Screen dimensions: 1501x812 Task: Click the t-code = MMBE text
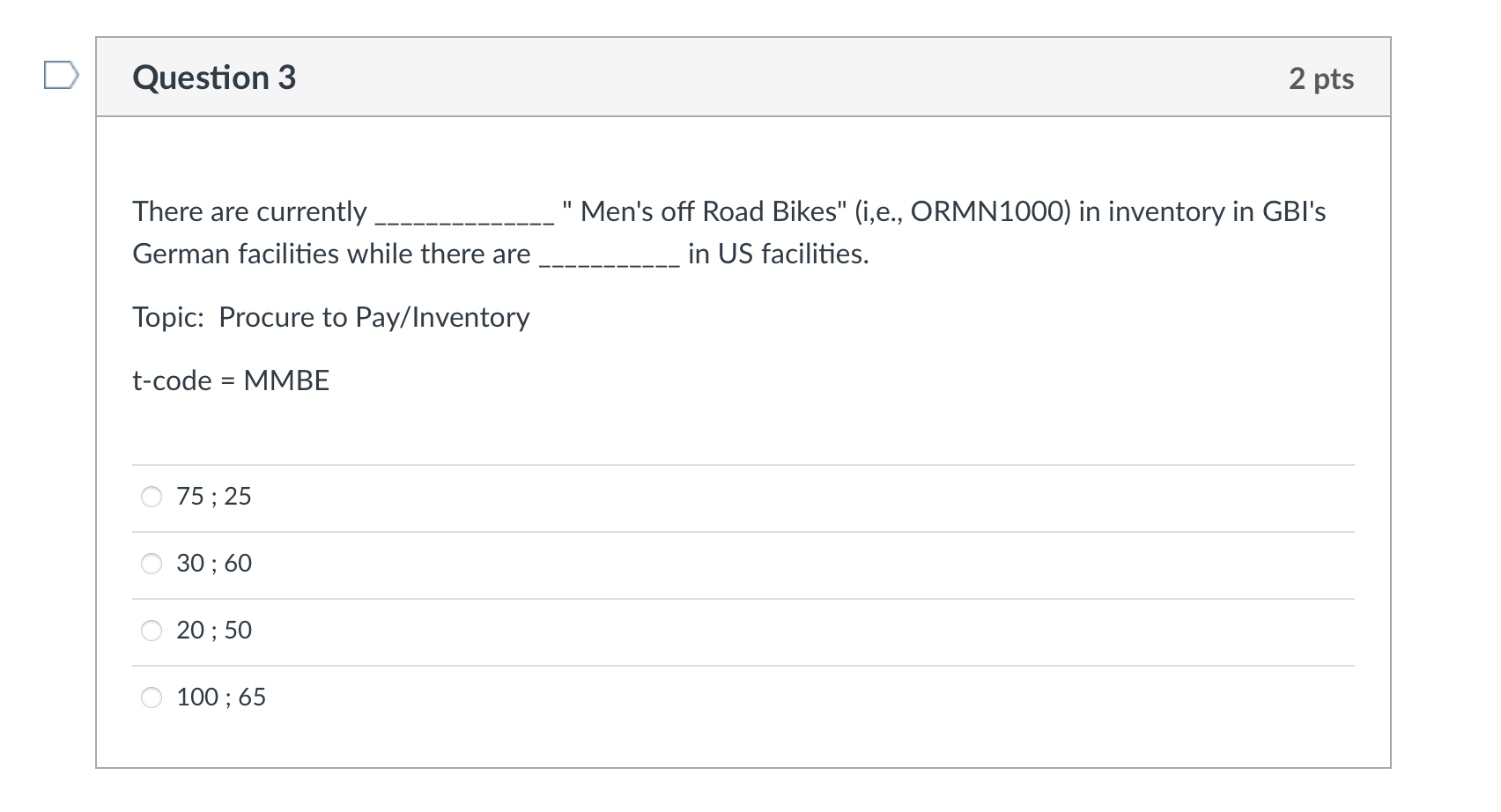coord(230,380)
